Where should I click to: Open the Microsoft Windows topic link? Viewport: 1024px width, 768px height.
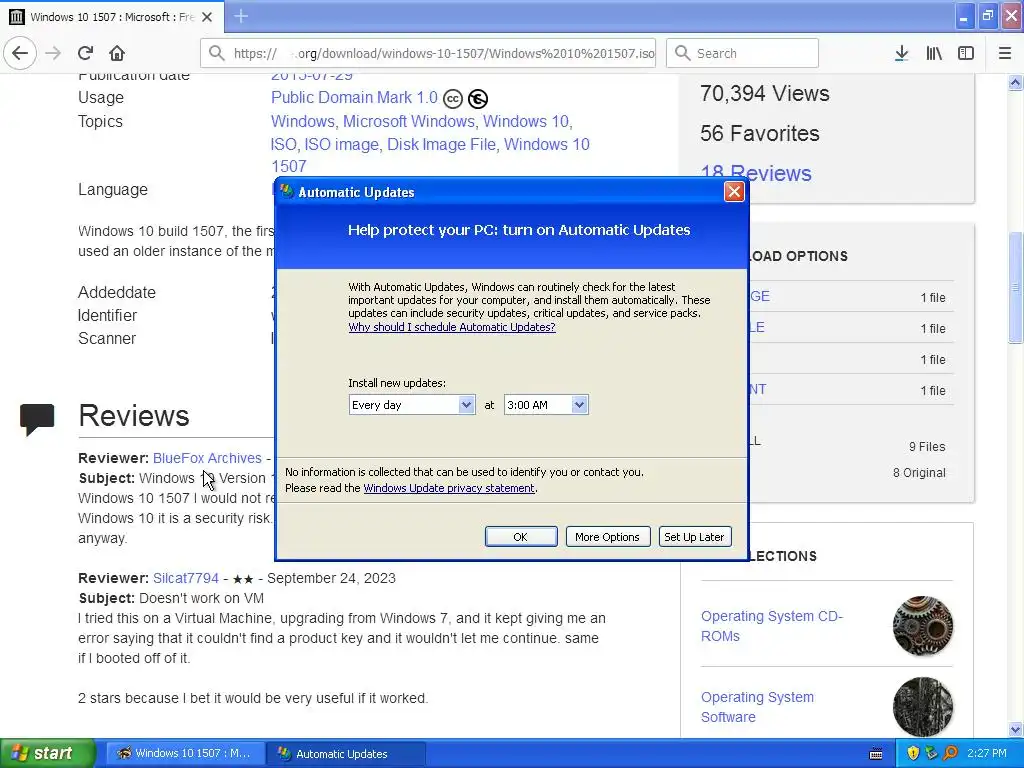coord(409,121)
